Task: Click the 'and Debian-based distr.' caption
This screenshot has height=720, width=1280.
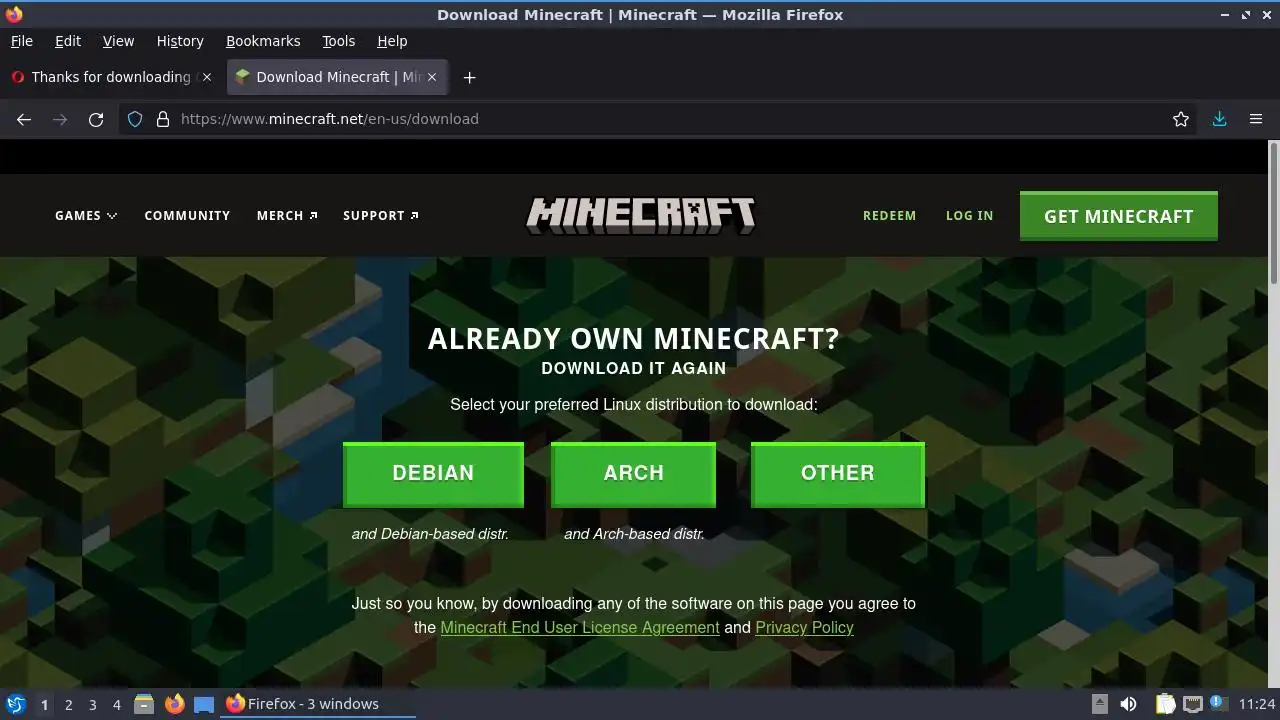Action: (430, 534)
